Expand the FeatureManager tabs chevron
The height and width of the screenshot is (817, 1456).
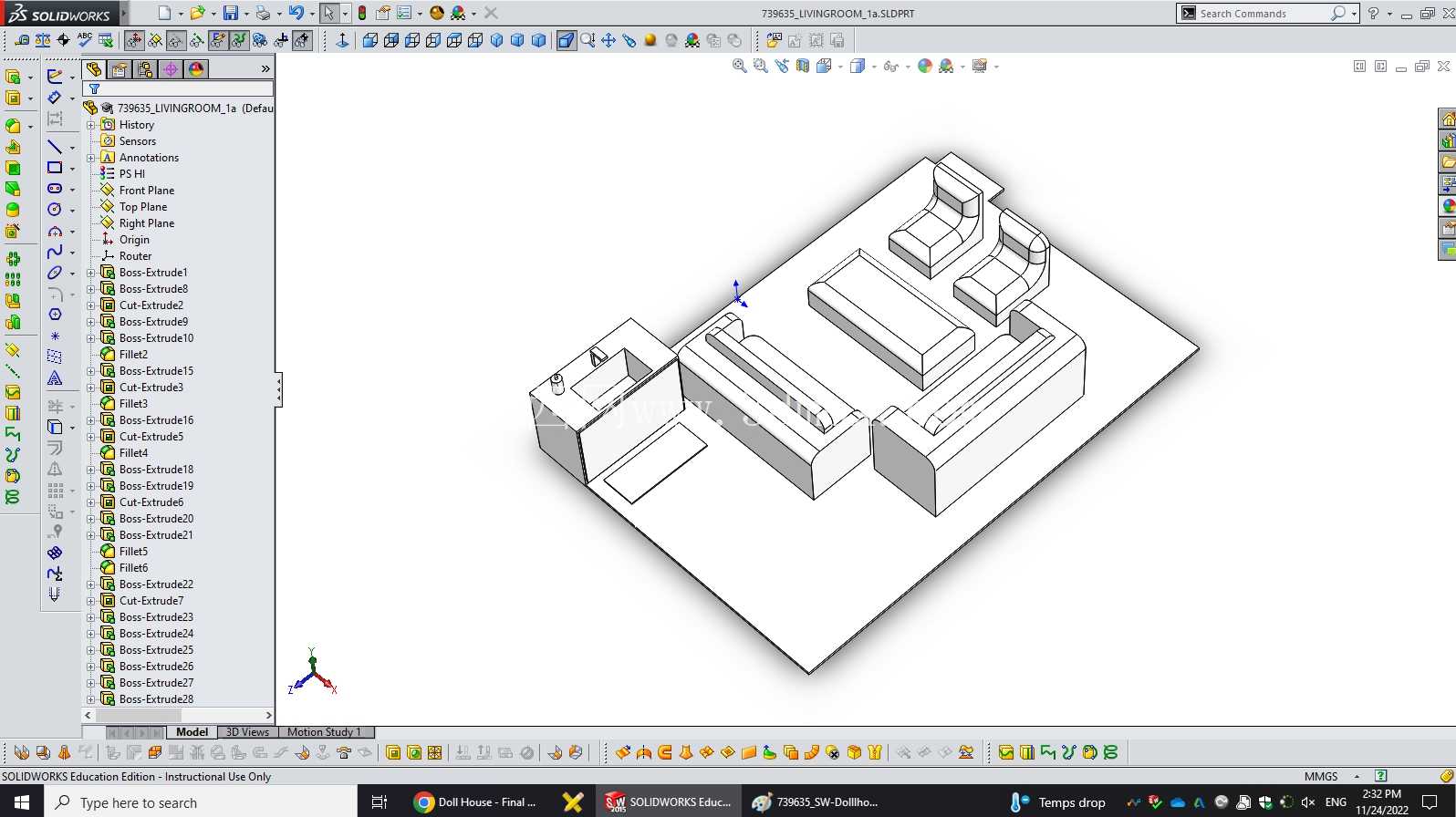265,69
